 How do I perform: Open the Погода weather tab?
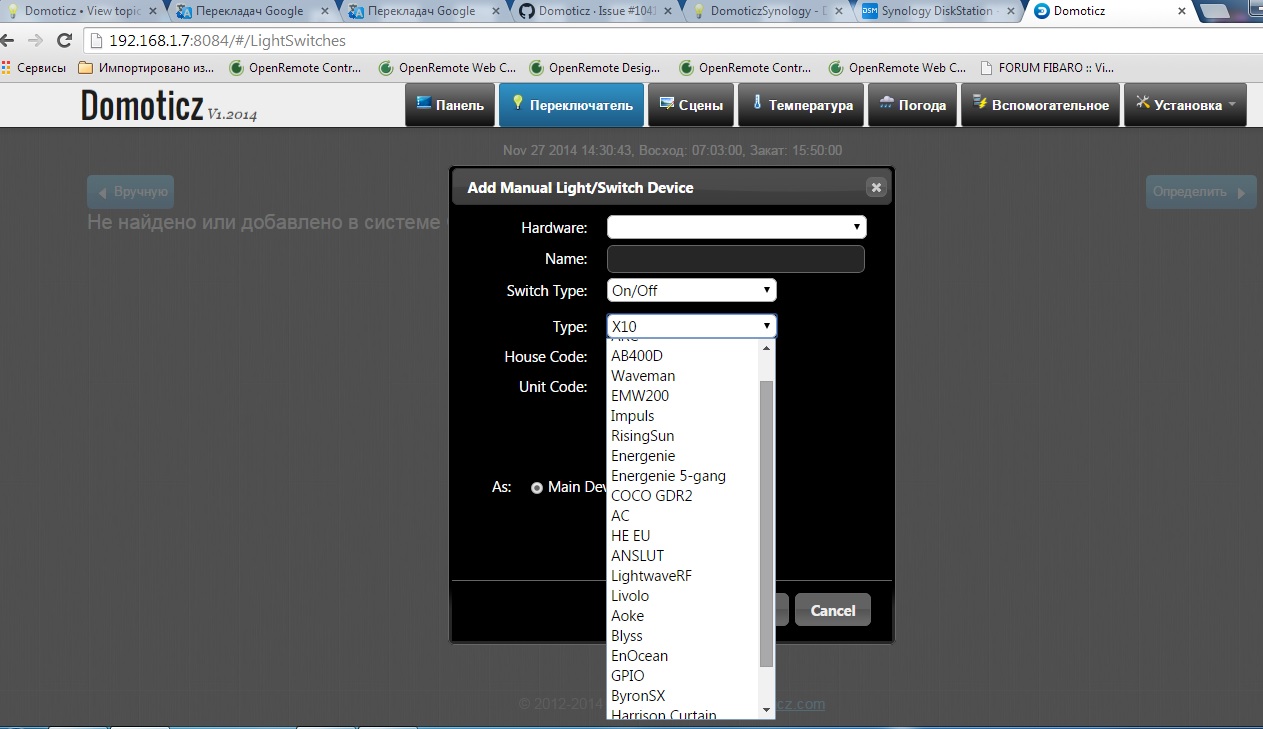[912, 105]
